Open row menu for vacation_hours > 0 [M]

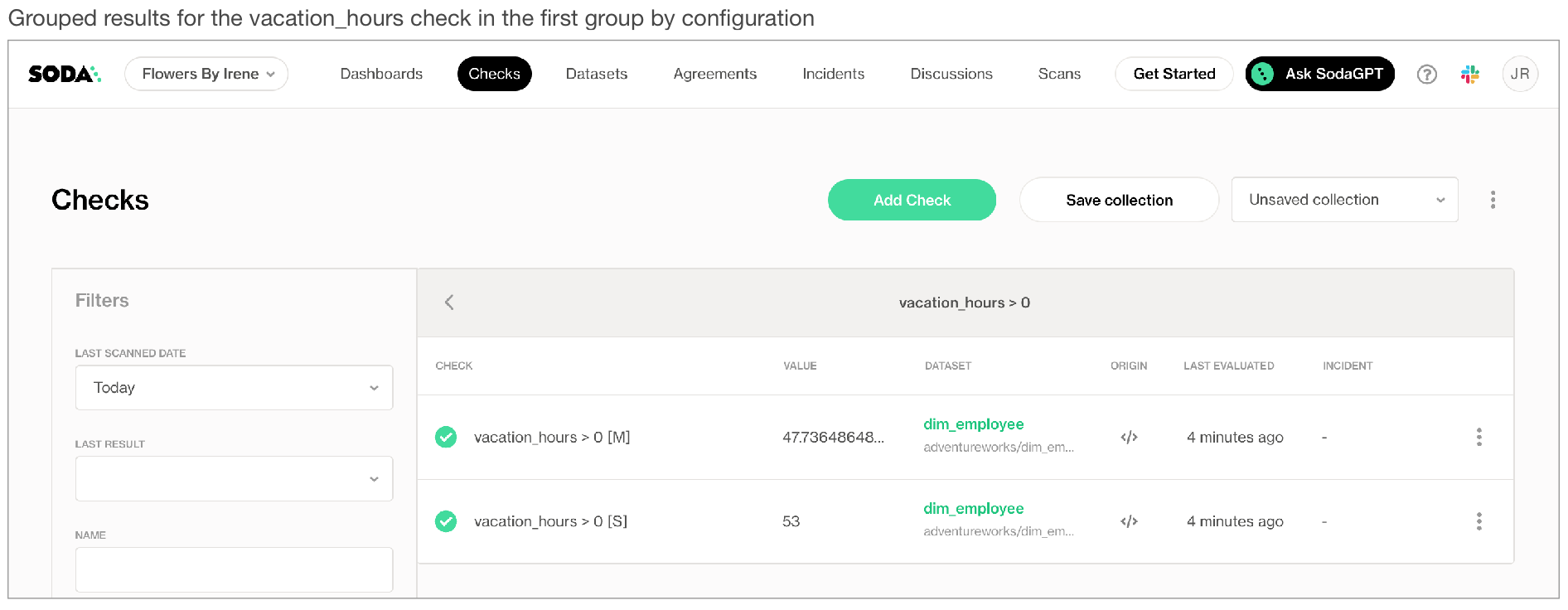coord(1478,438)
